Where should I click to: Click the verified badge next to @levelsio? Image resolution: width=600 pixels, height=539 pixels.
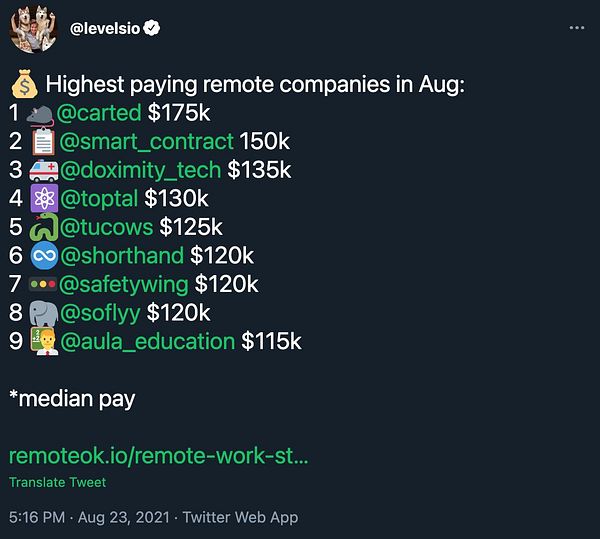(x=151, y=28)
